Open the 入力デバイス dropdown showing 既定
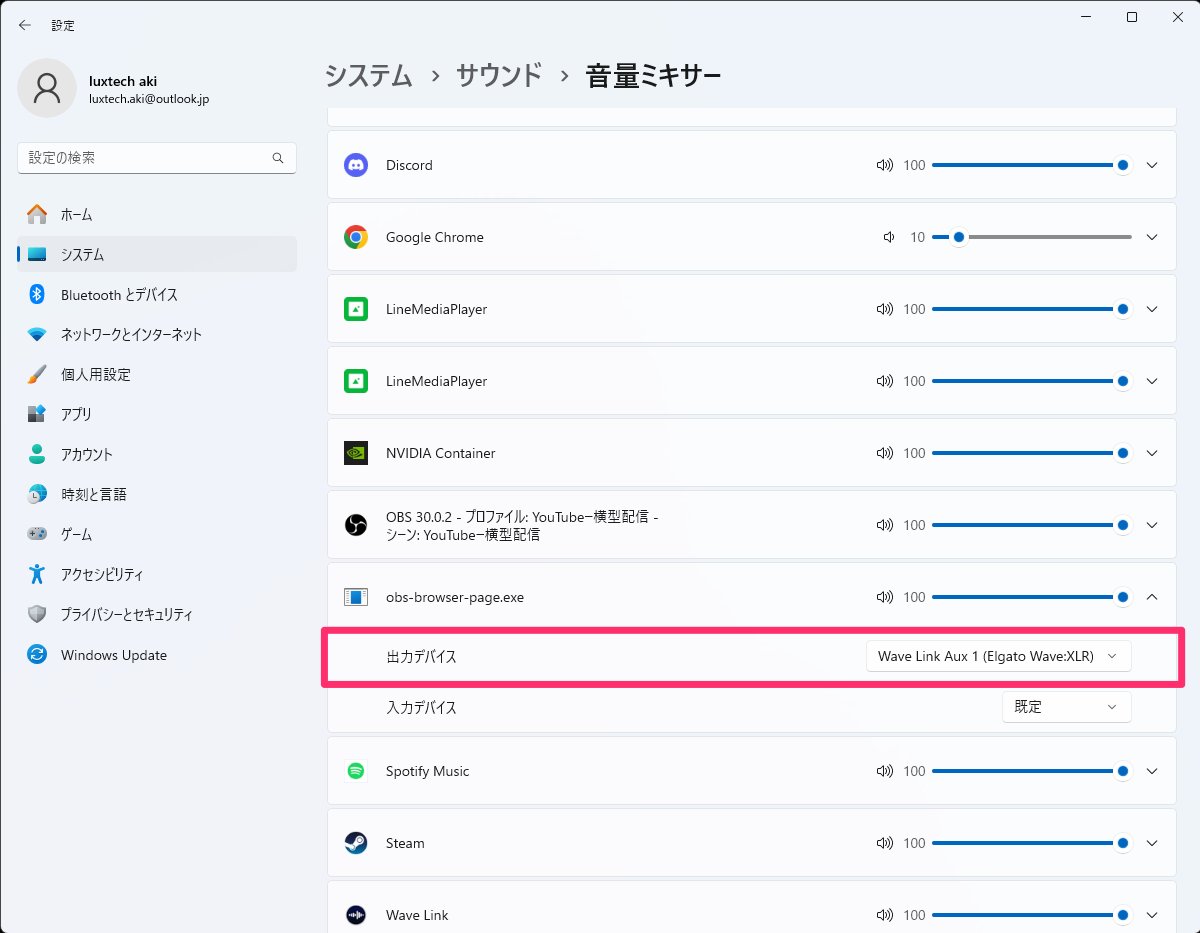This screenshot has width=1200, height=933. click(1066, 707)
